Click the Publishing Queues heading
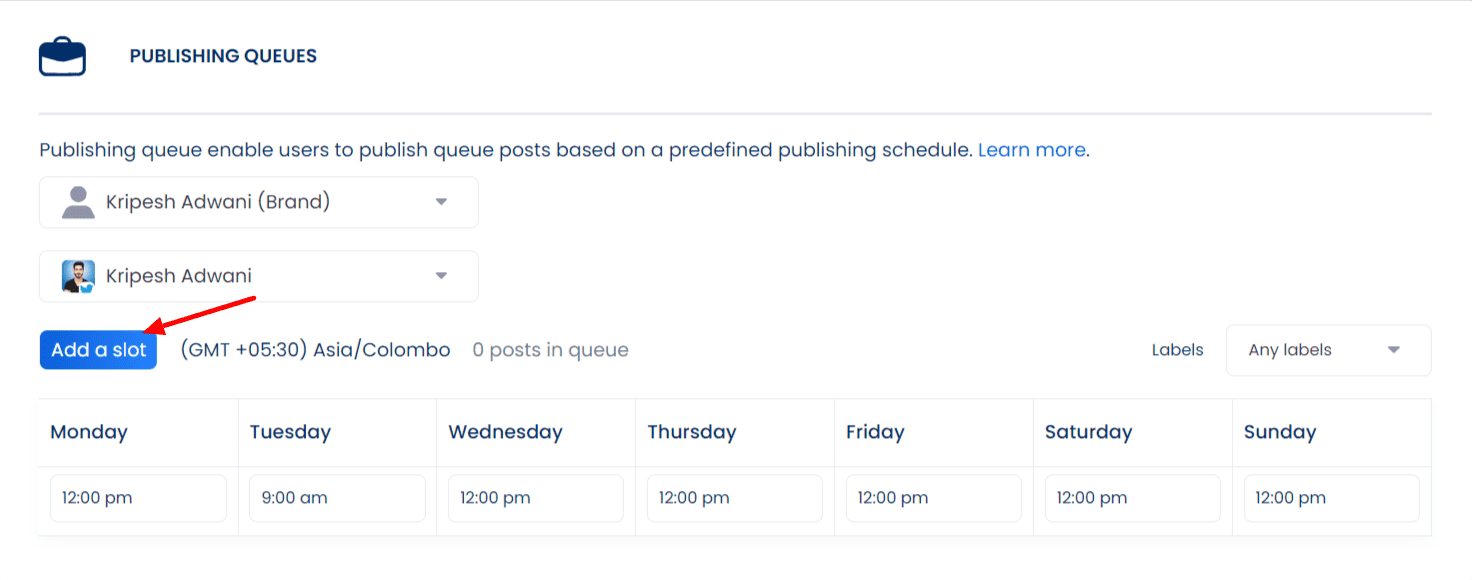 pyautogui.click(x=223, y=56)
